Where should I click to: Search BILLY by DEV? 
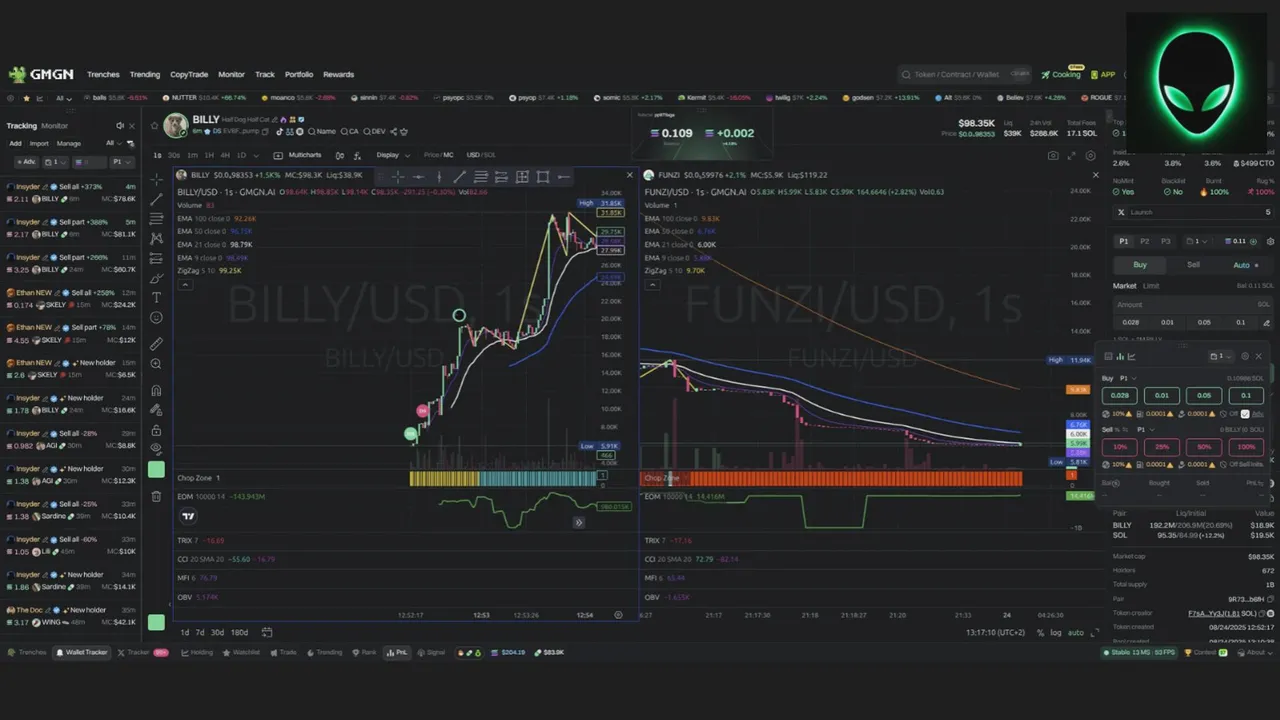[373, 131]
